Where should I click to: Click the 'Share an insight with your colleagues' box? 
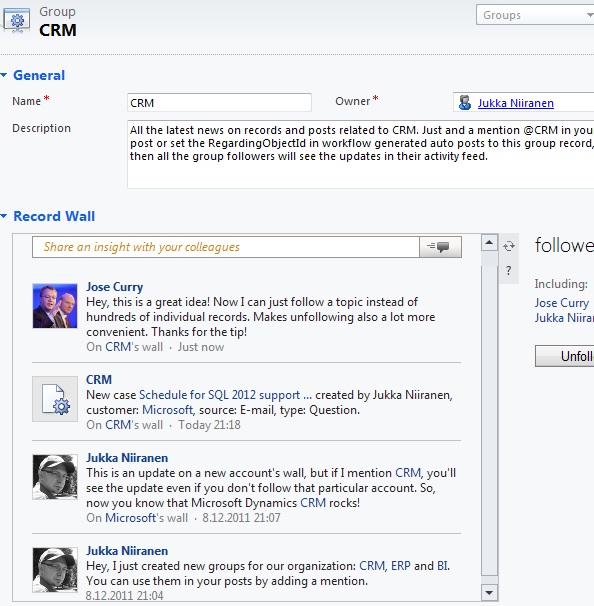coord(226,247)
